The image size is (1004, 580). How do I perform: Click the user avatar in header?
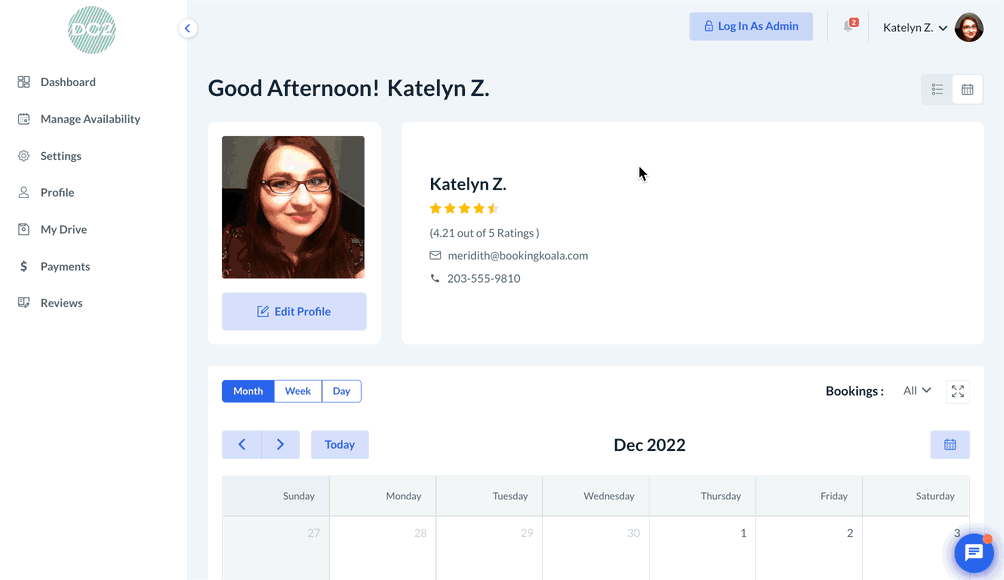[969, 28]
